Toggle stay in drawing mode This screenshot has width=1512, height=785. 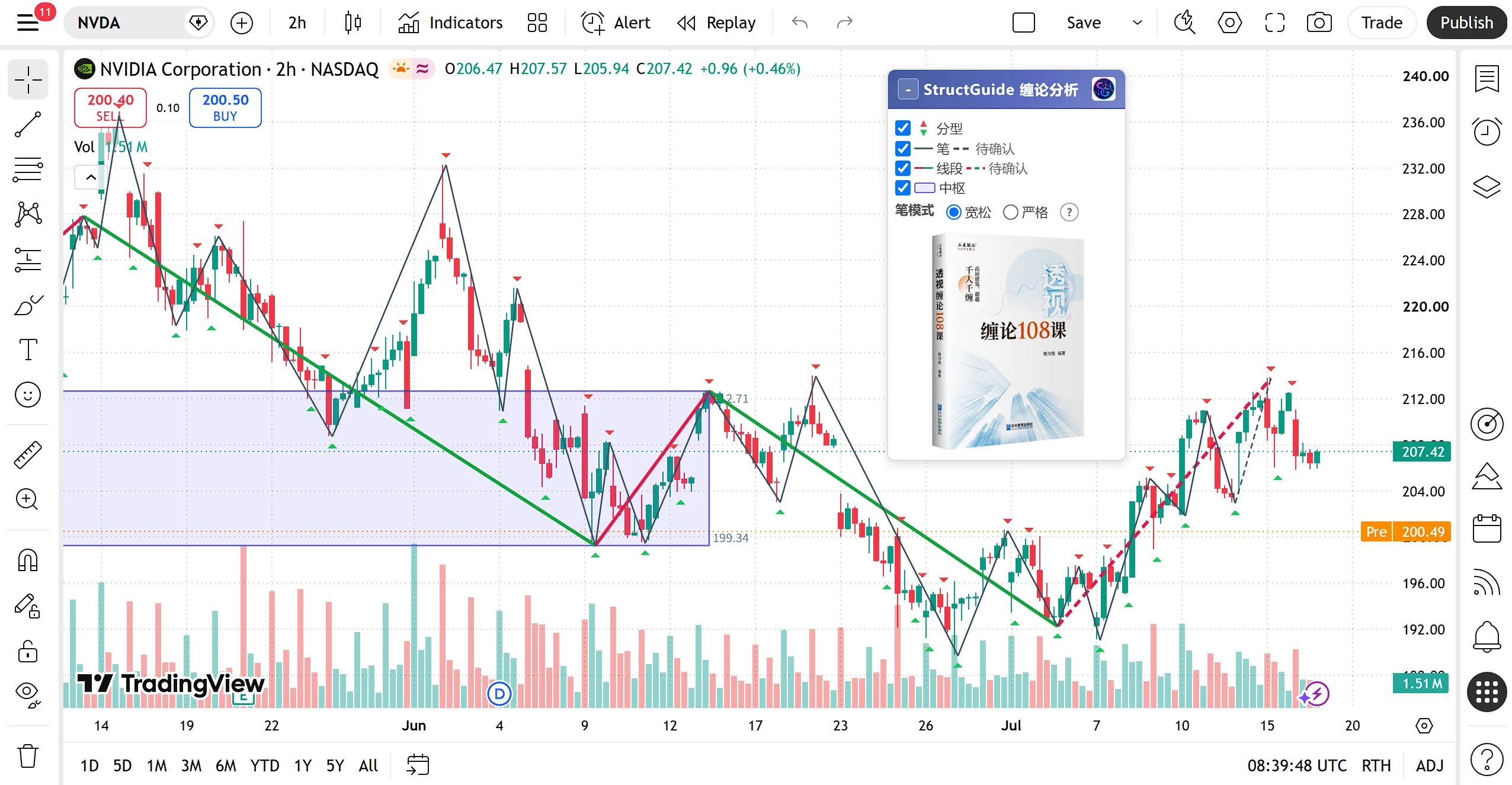click(28, 606)
